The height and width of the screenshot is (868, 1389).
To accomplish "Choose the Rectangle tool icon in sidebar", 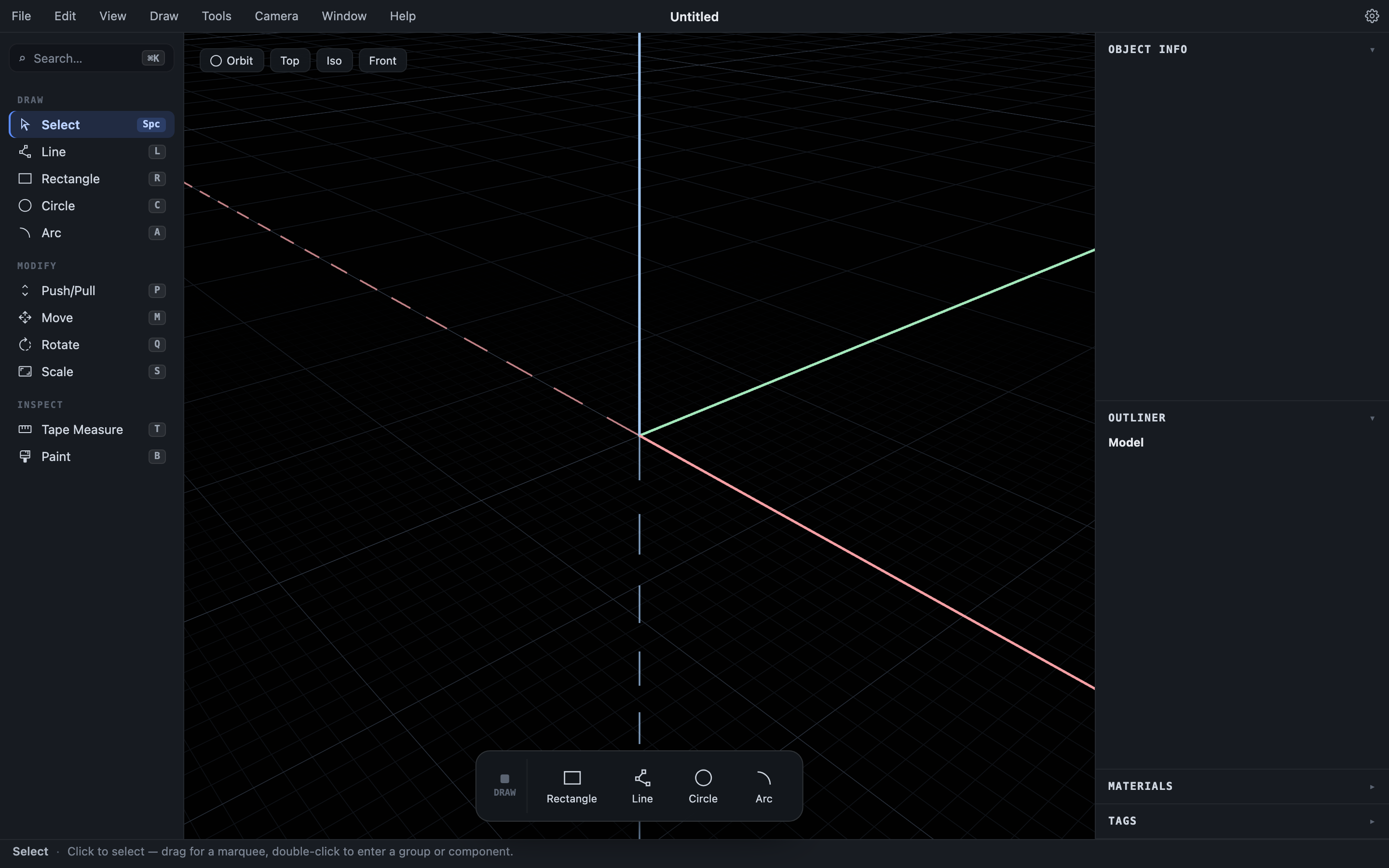I will point(25,178).
